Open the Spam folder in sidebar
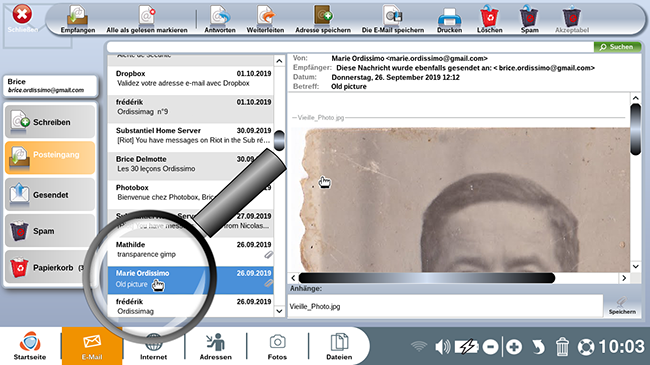The image size is (650, 365). click(50, 231)
